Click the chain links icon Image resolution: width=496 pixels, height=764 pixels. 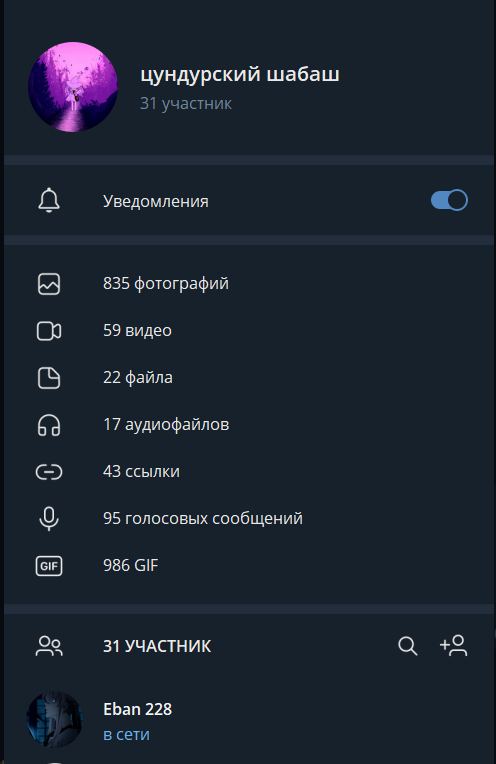pyautogui.click(x=49, y=472)
